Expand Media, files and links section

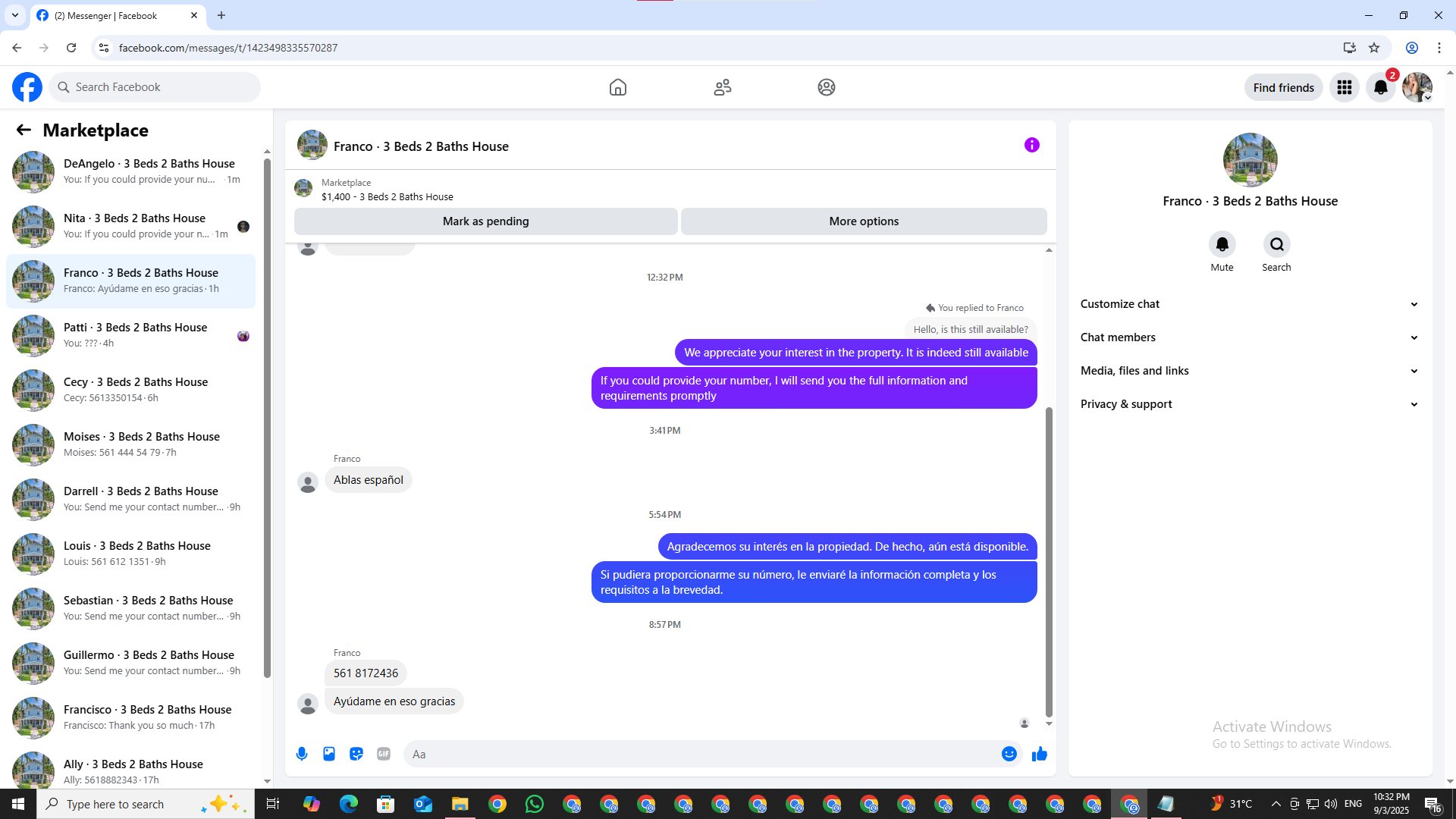[1250, 371]
